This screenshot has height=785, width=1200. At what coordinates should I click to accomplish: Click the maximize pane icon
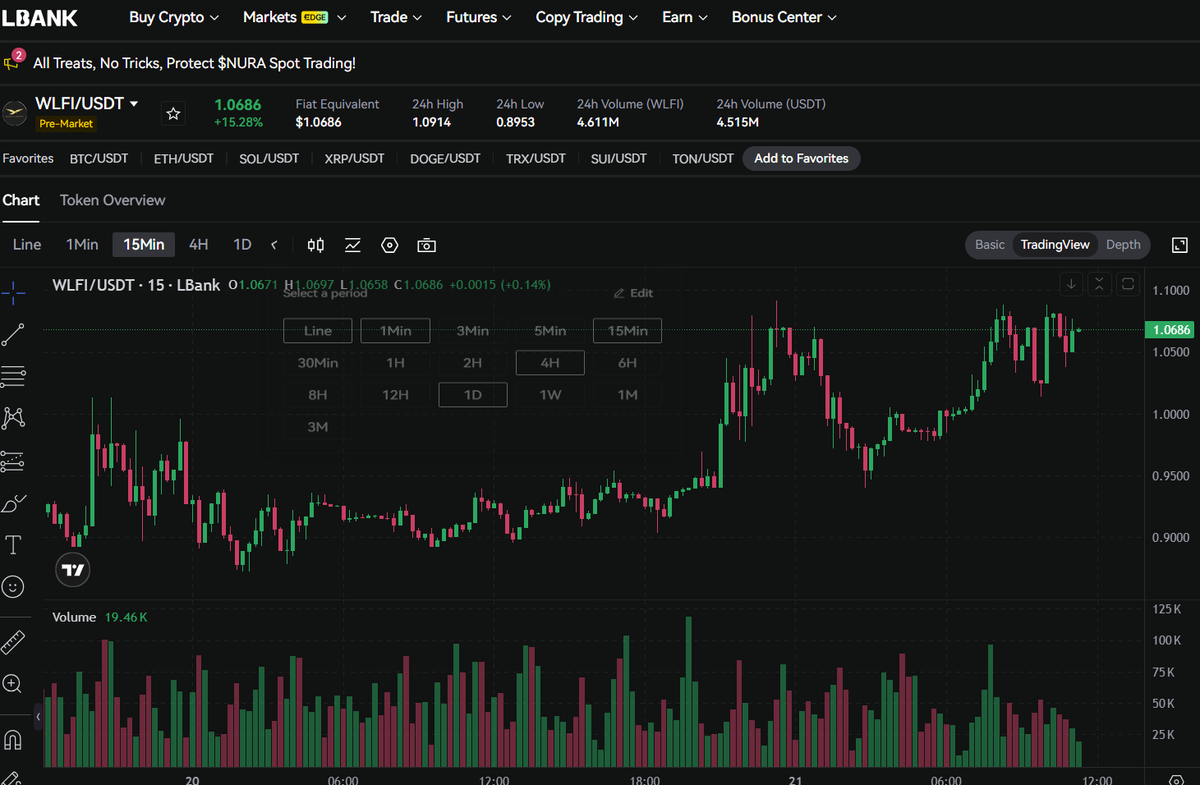1127,284
